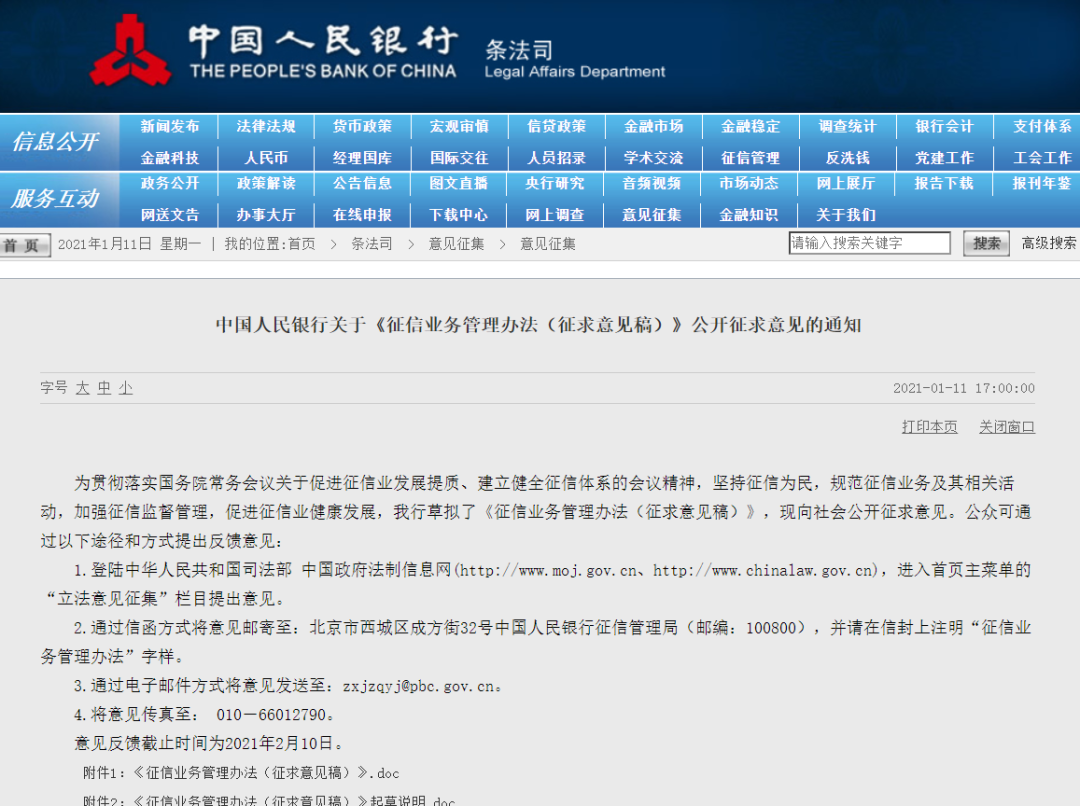This screenshot has width=1080, height=806.
Task: Go to 调查统计 section
Action: coord(848,126)
